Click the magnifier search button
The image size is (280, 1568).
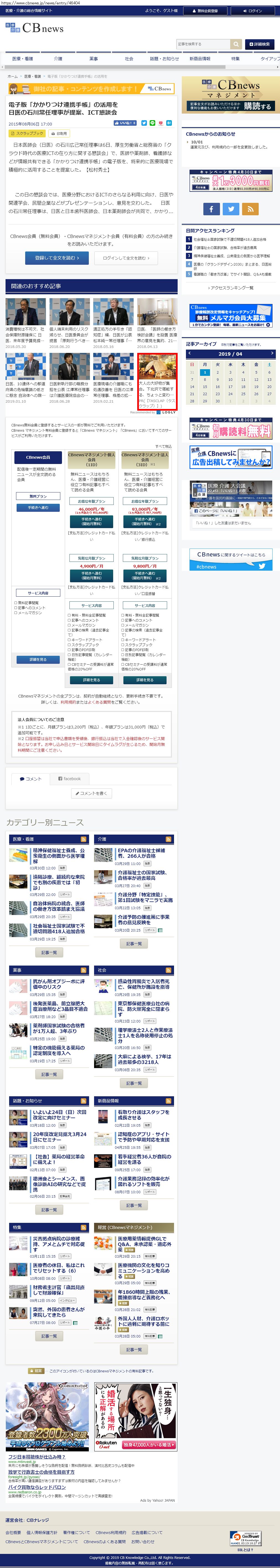pos(236,44)
